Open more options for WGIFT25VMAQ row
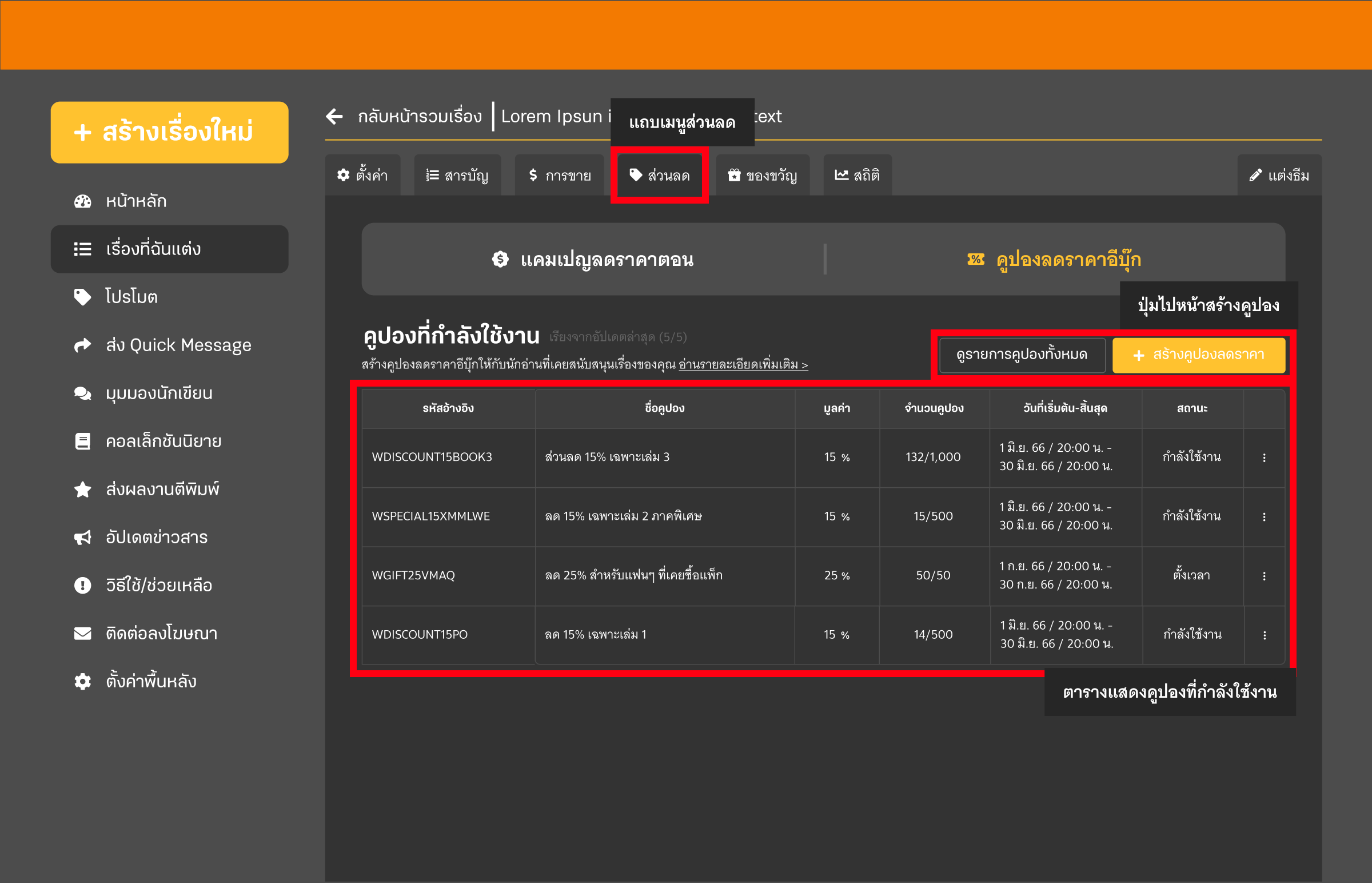Image resolution: width=1372 pixels, height=883 pixels. 1265,576
